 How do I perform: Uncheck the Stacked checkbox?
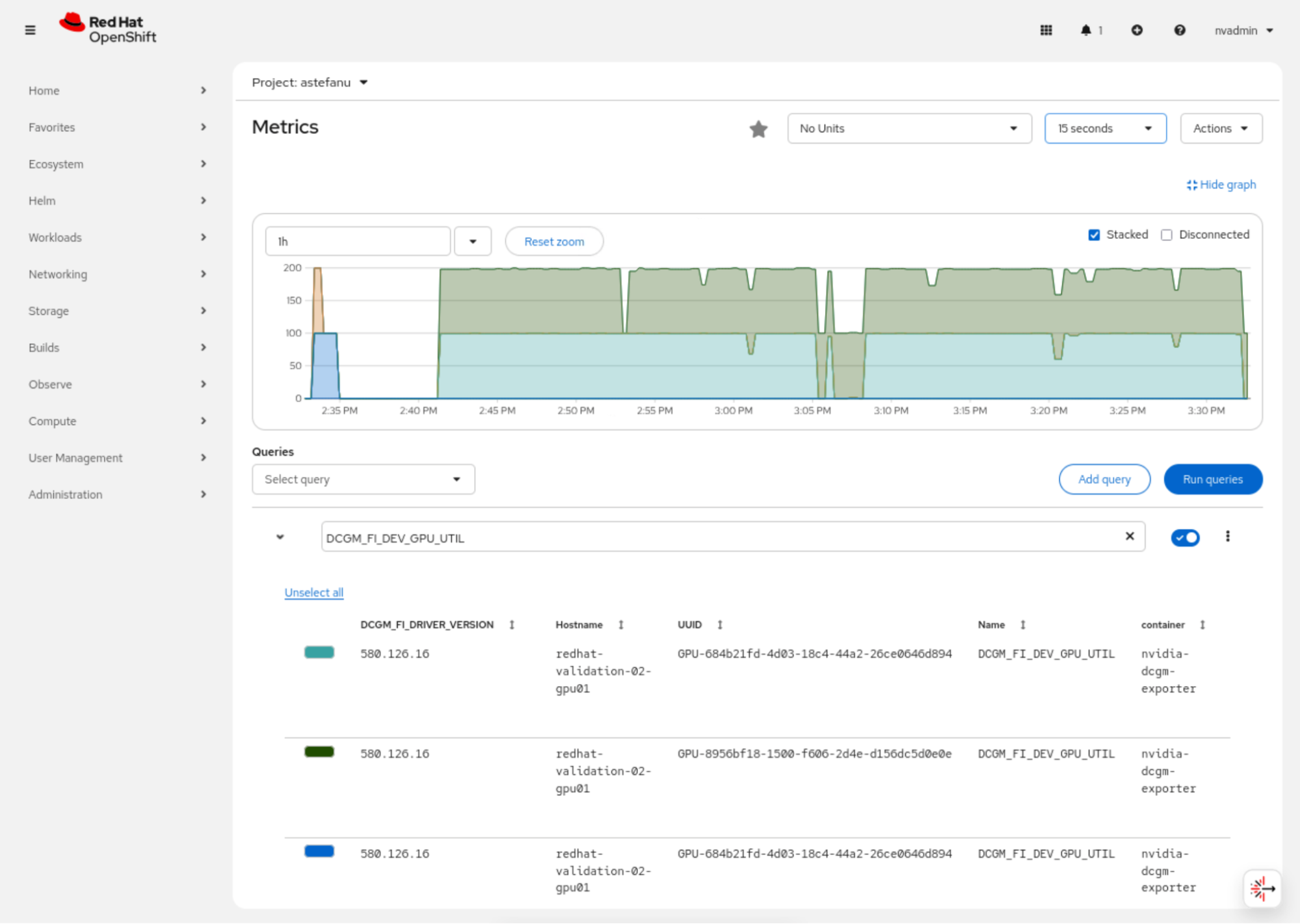tap(1094, 235)
